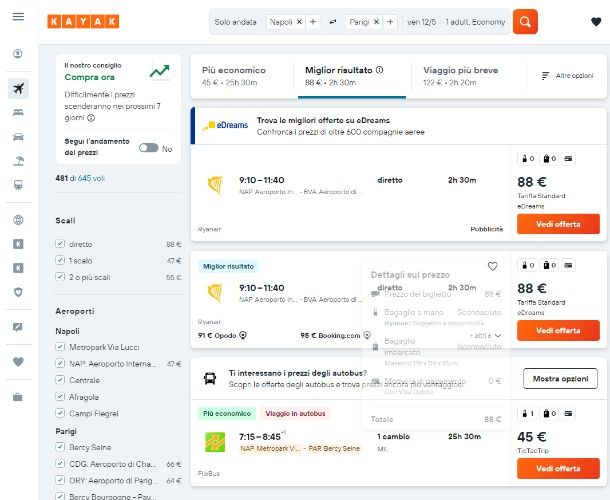
Task: Uncheck the '2 o più scali' filter
Action: click(x=60, y=277)
